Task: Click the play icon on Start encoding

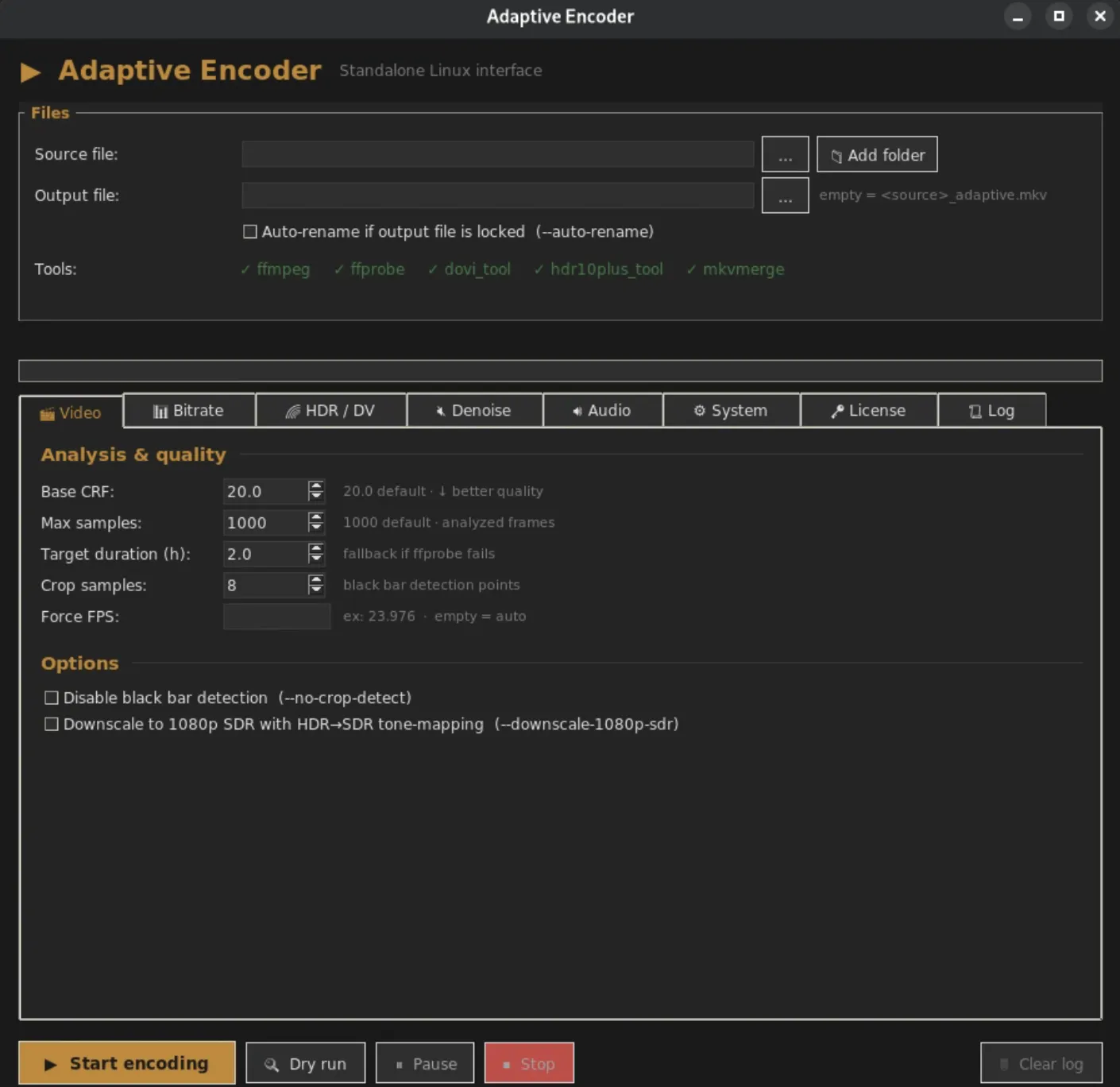Action: tap(50, 1065)
